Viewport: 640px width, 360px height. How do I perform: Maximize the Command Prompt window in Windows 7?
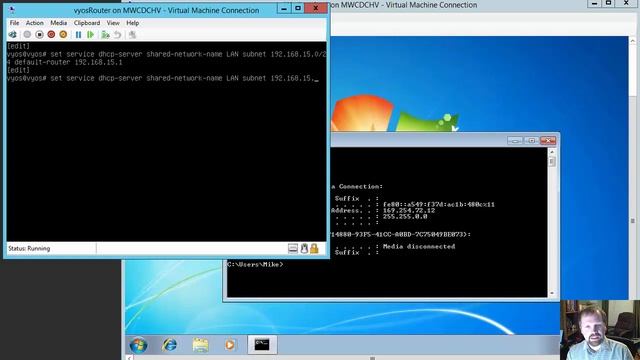pyautogui.click(x=531, y=140)
